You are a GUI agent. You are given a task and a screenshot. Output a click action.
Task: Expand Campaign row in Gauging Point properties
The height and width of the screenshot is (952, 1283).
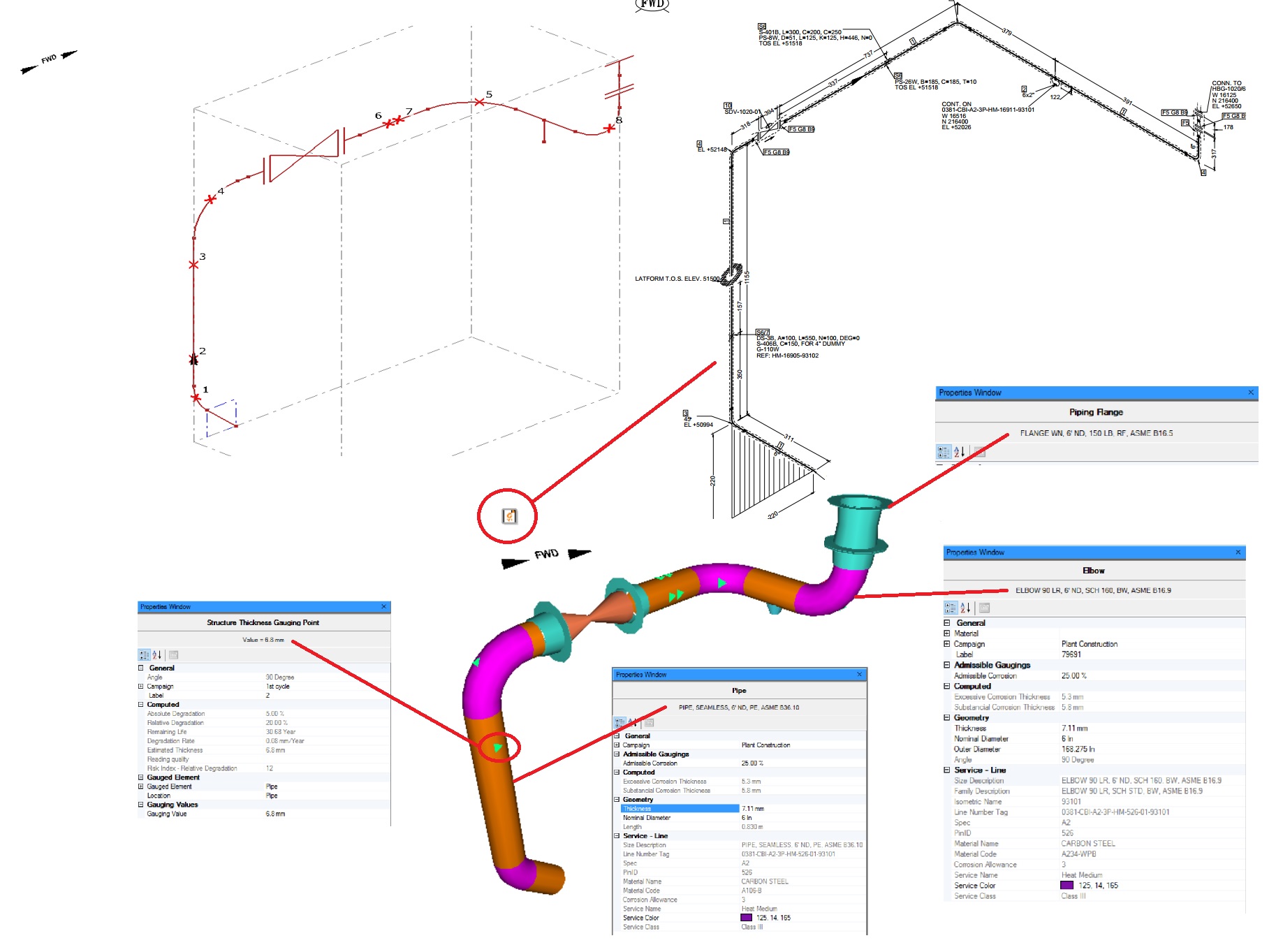141,687
